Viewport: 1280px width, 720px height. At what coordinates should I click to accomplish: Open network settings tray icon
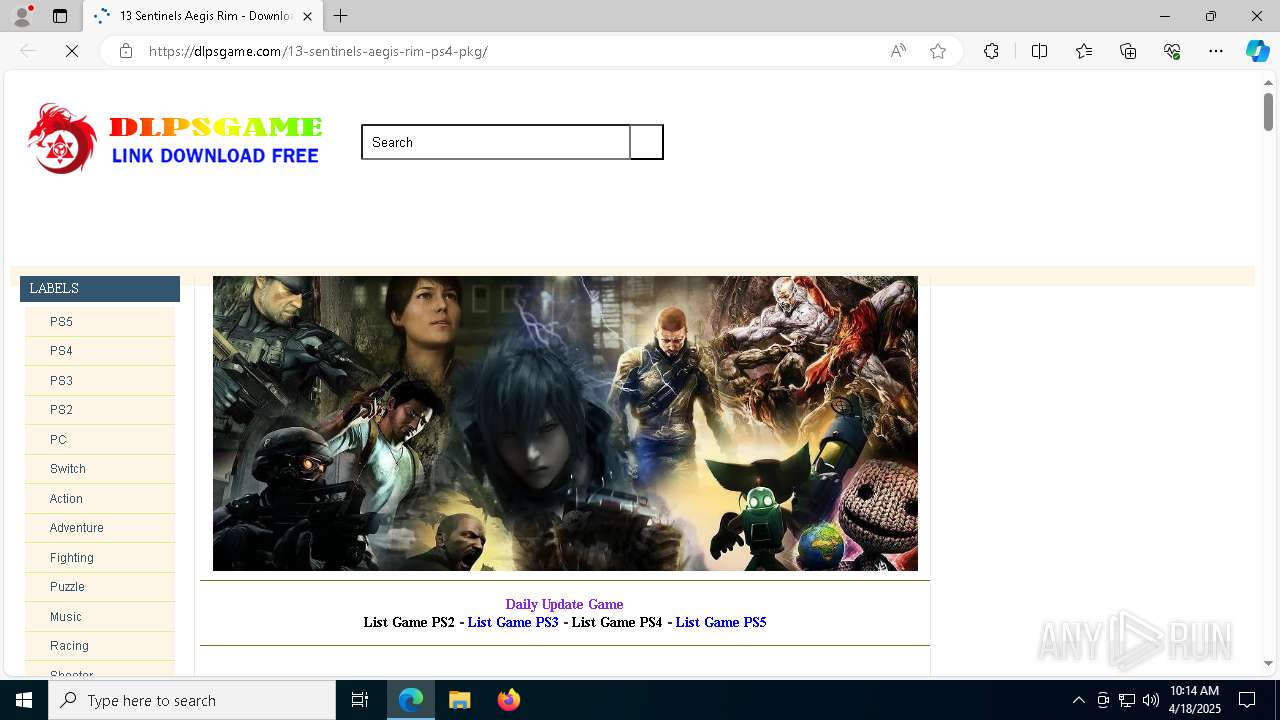point(1127,700)
